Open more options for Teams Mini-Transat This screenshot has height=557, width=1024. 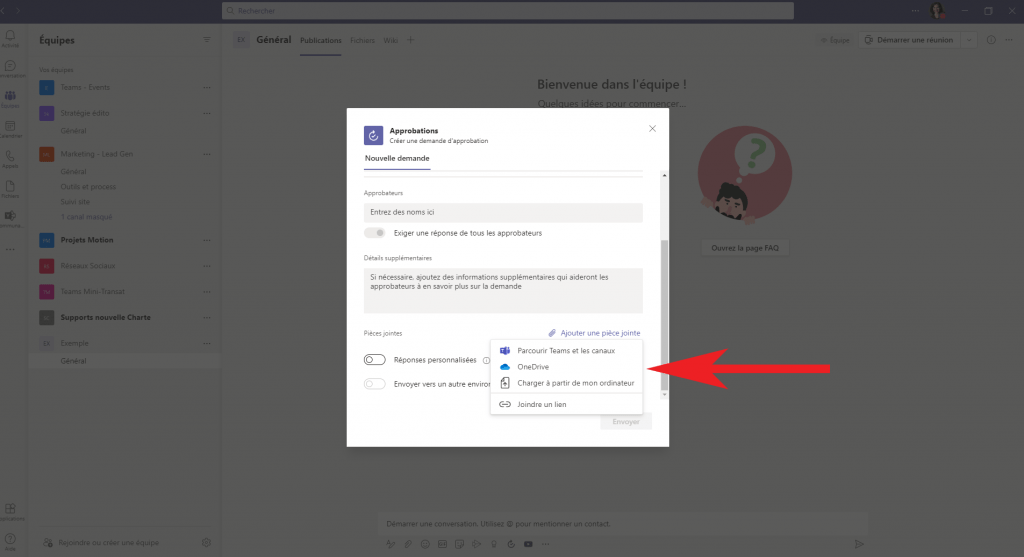206,292
